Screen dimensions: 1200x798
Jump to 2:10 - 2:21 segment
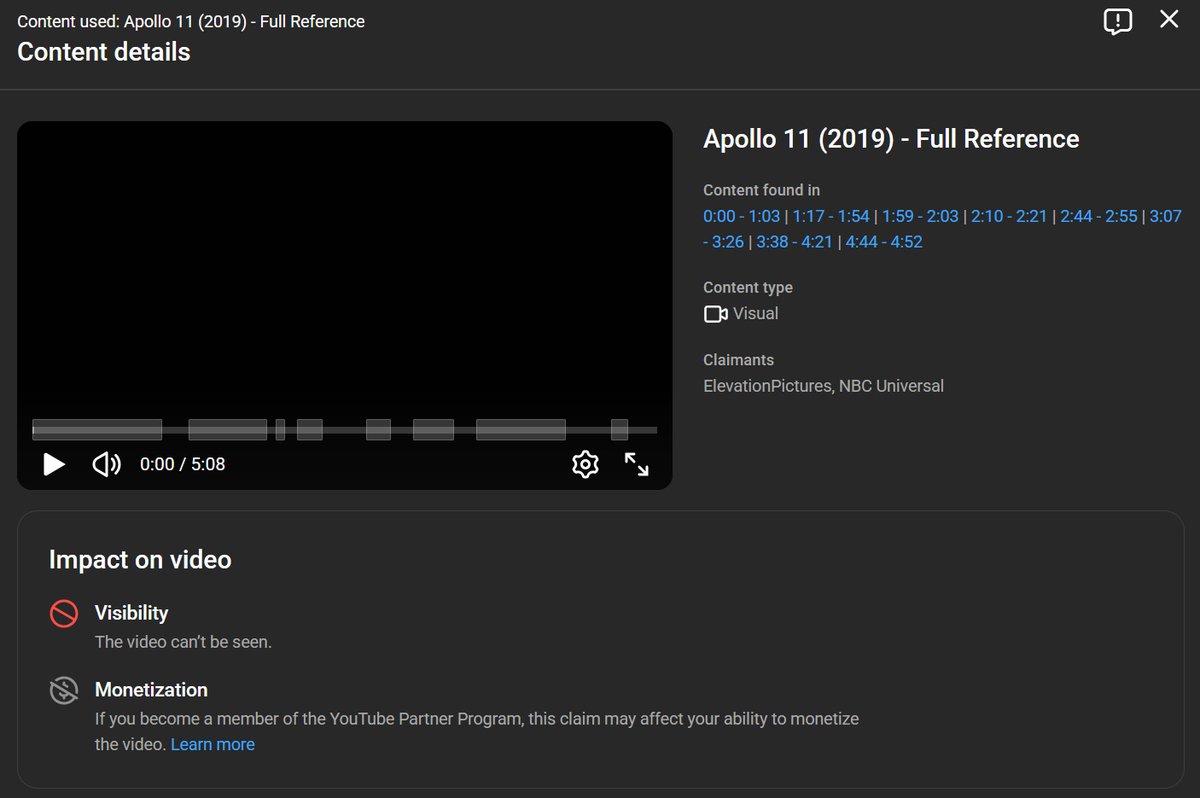pyautogui.click(x=1009, y=216)
